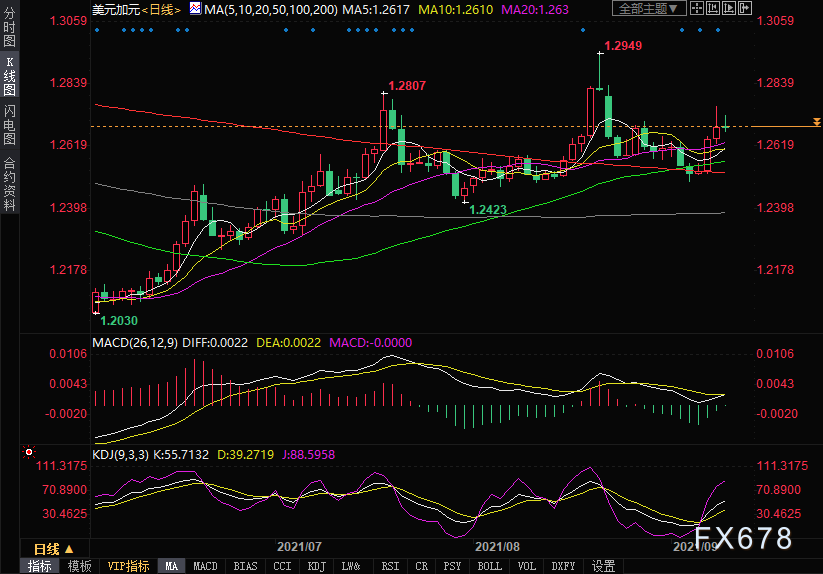Open the 分时图 intraday chart view
The height and width of the screenshot is (574, 823).
coord(9,26)
